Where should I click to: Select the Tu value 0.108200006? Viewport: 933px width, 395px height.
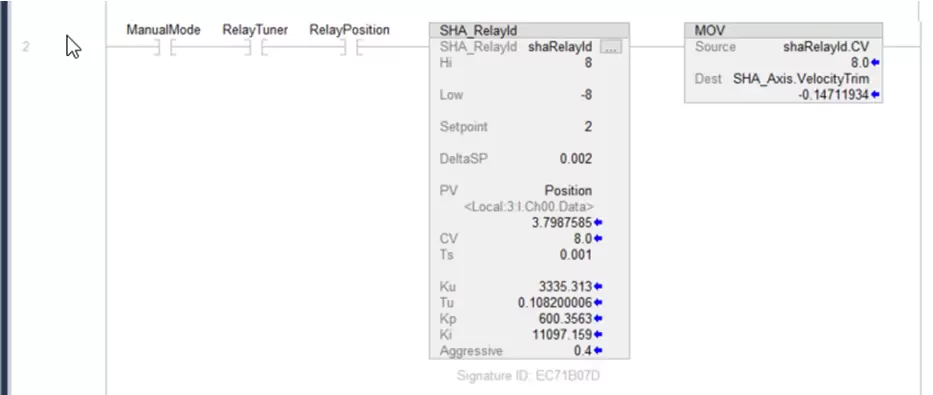[555, 303]
